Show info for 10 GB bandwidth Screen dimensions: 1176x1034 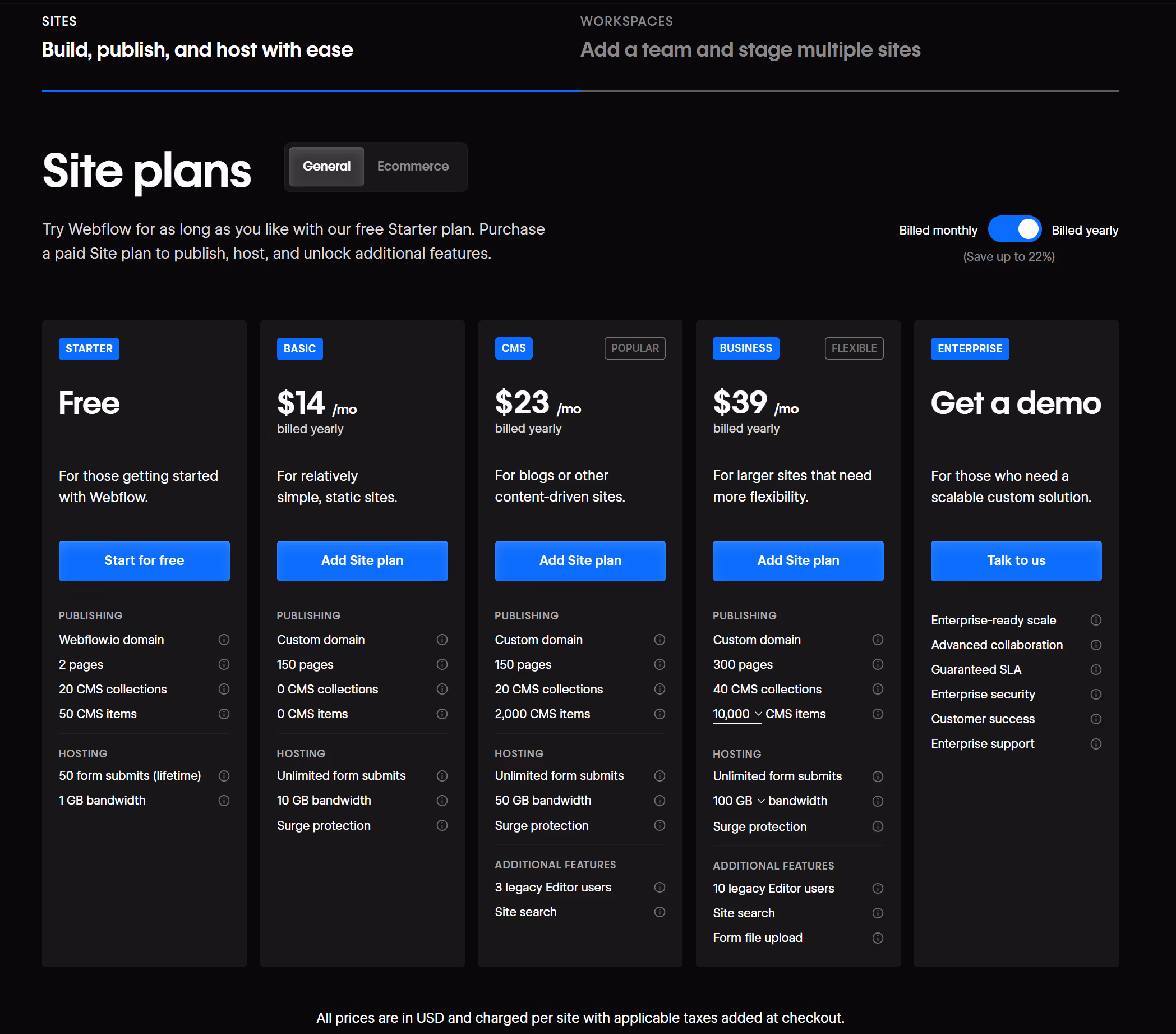point(442,801)
